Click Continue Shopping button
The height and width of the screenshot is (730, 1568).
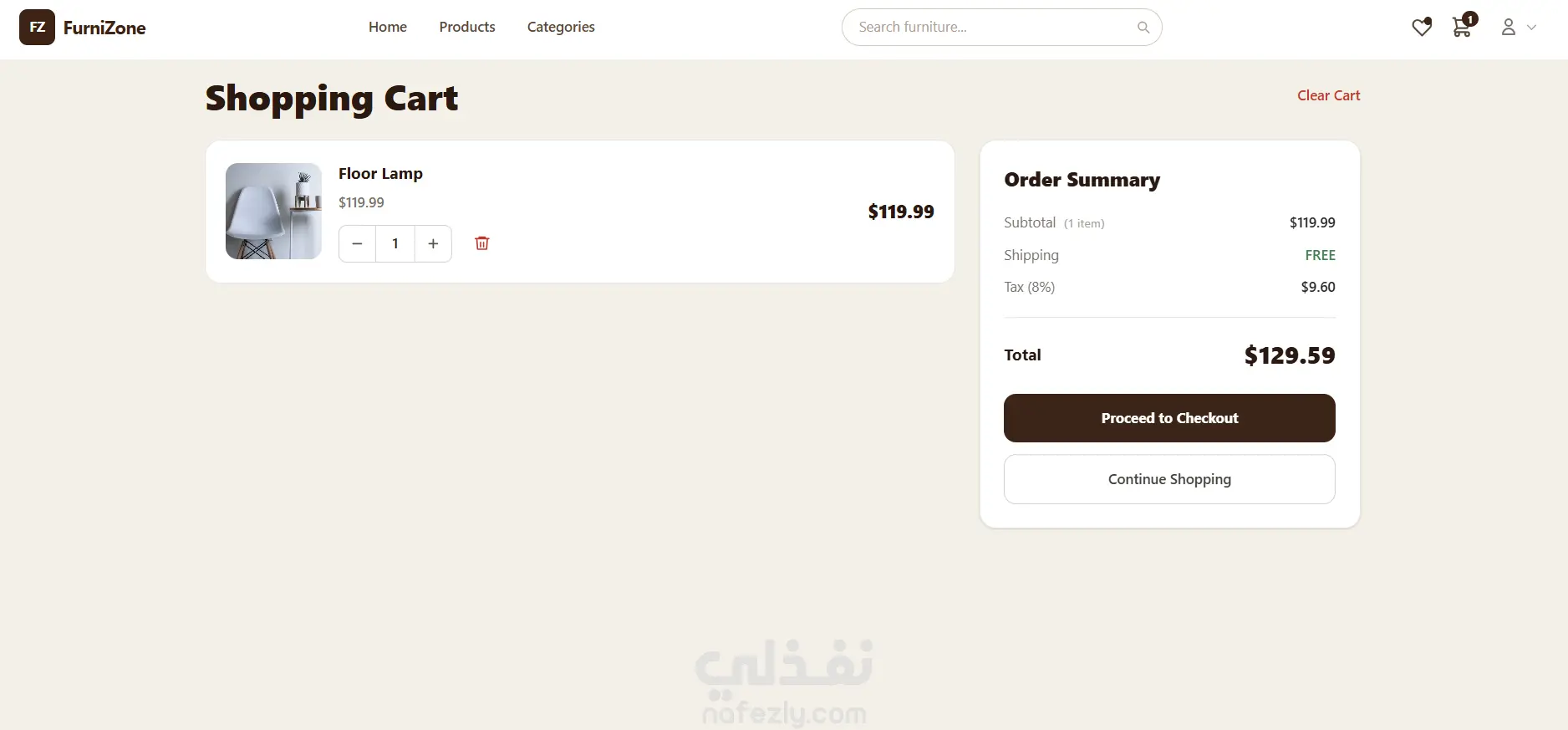point(1169,479)
